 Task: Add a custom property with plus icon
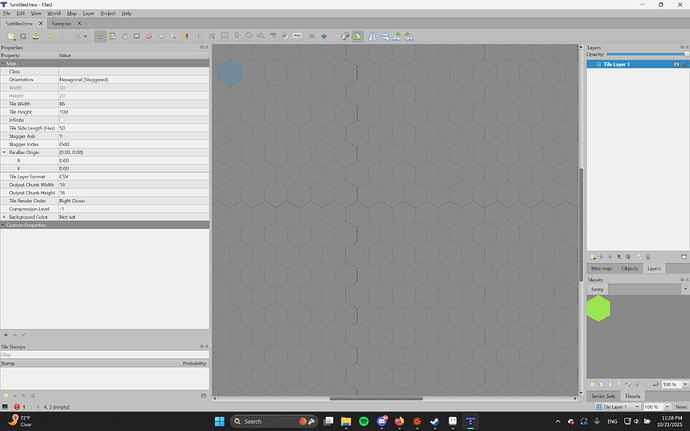(6, 335)
